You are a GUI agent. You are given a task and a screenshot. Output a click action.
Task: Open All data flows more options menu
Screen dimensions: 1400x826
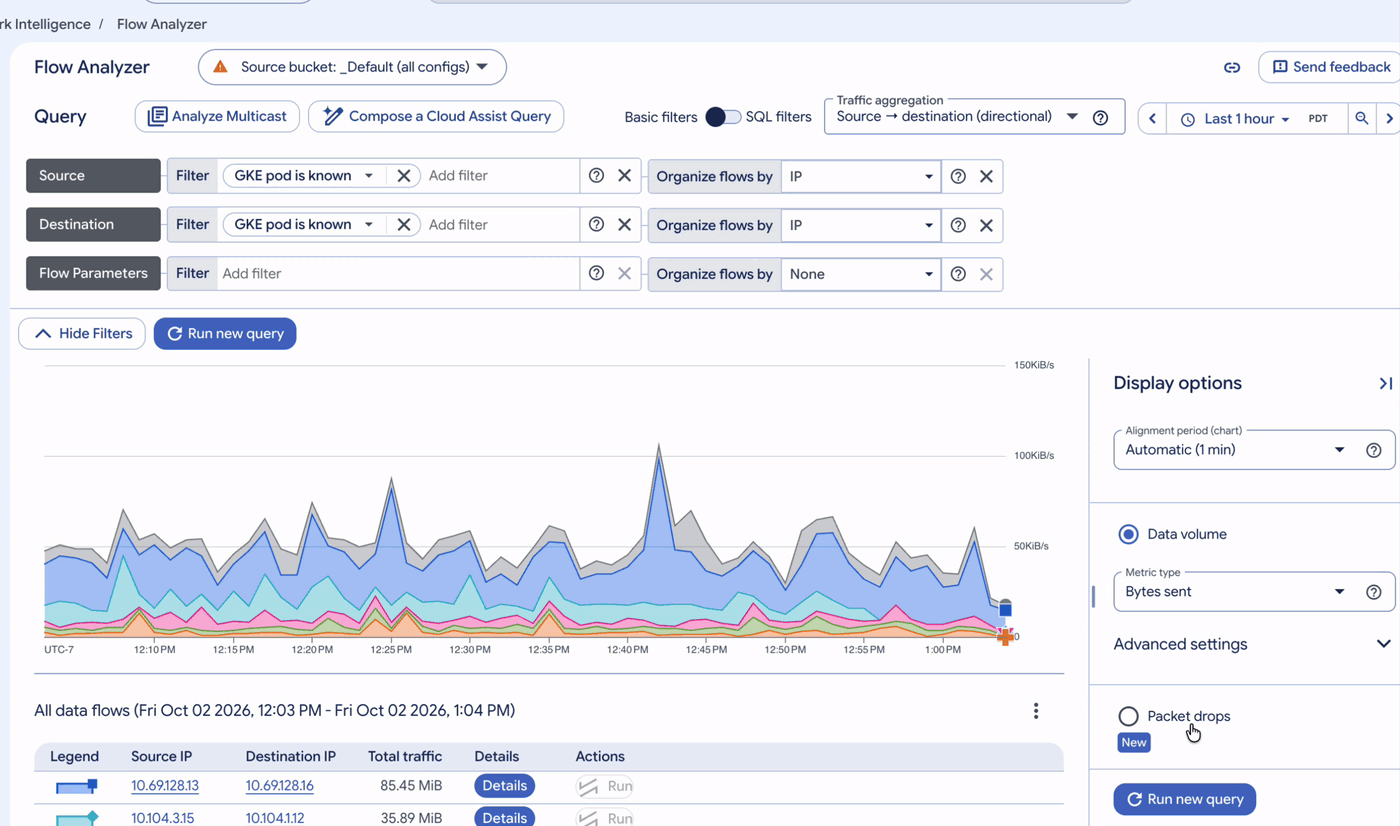(x=1036, y=711)
